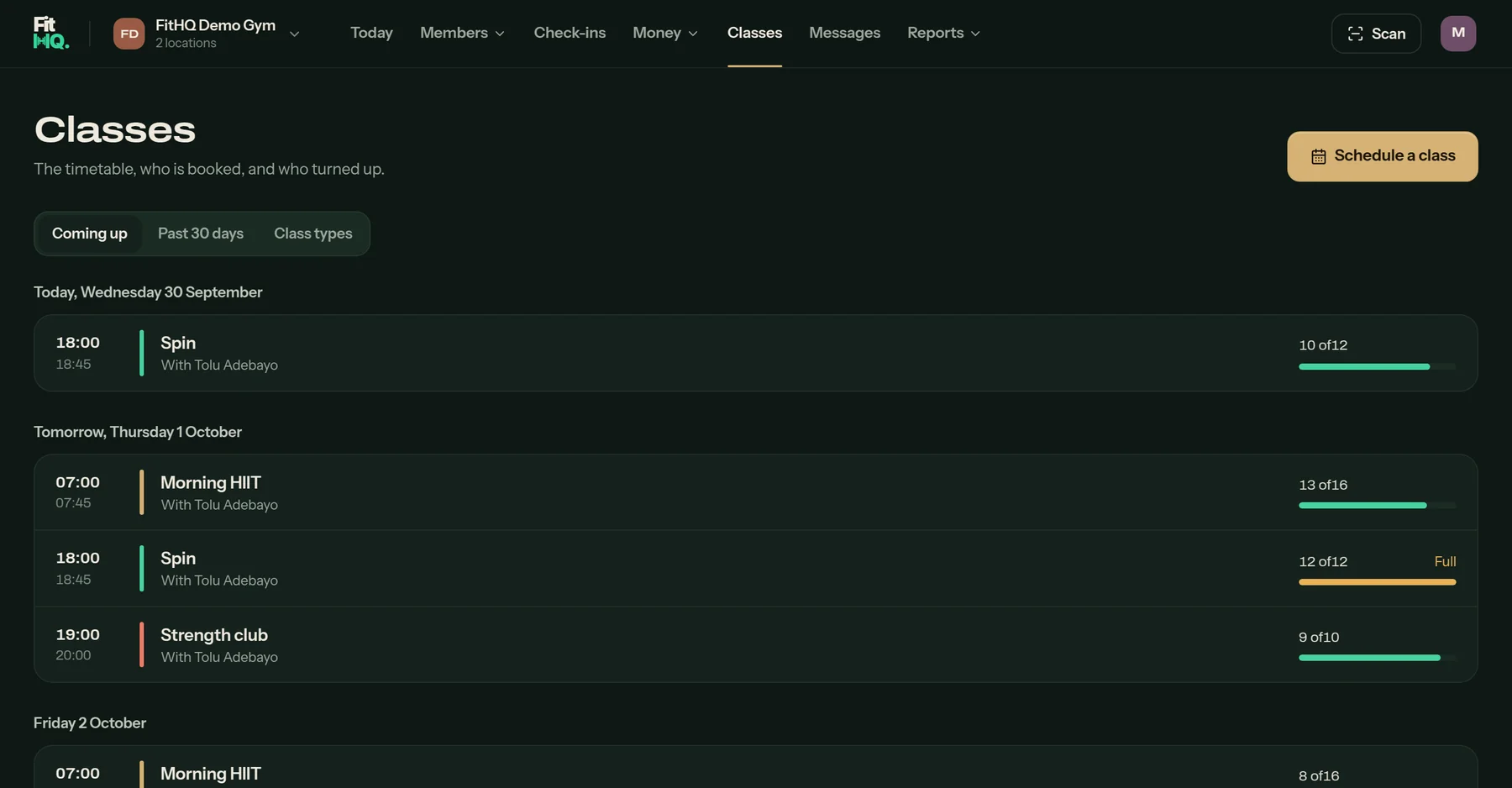Open the Money dropdown menu

(x=664, y=33)
